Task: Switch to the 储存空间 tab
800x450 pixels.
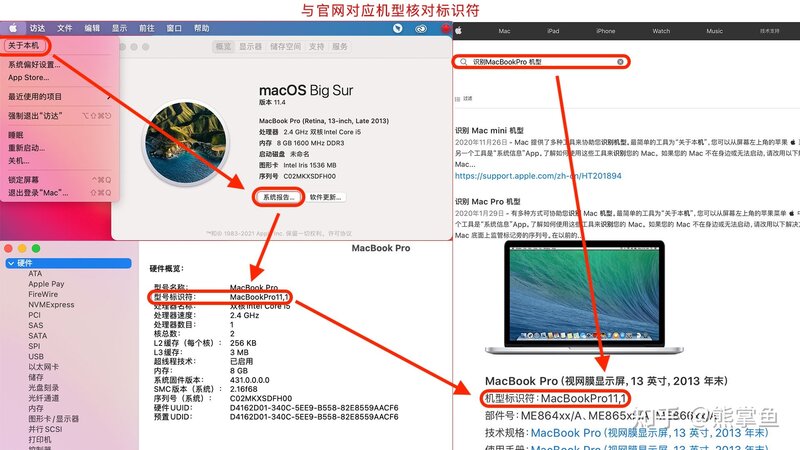Action: (x=286, y=47)
